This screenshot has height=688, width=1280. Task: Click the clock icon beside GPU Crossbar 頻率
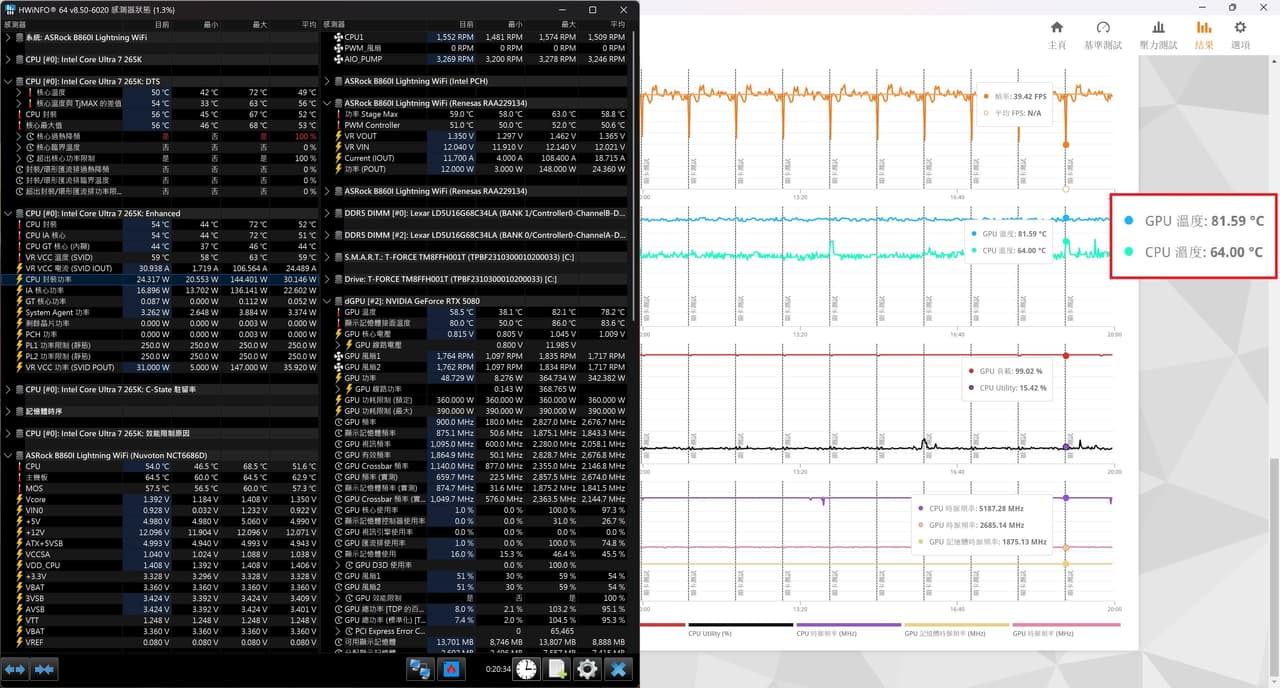[338, 466]
